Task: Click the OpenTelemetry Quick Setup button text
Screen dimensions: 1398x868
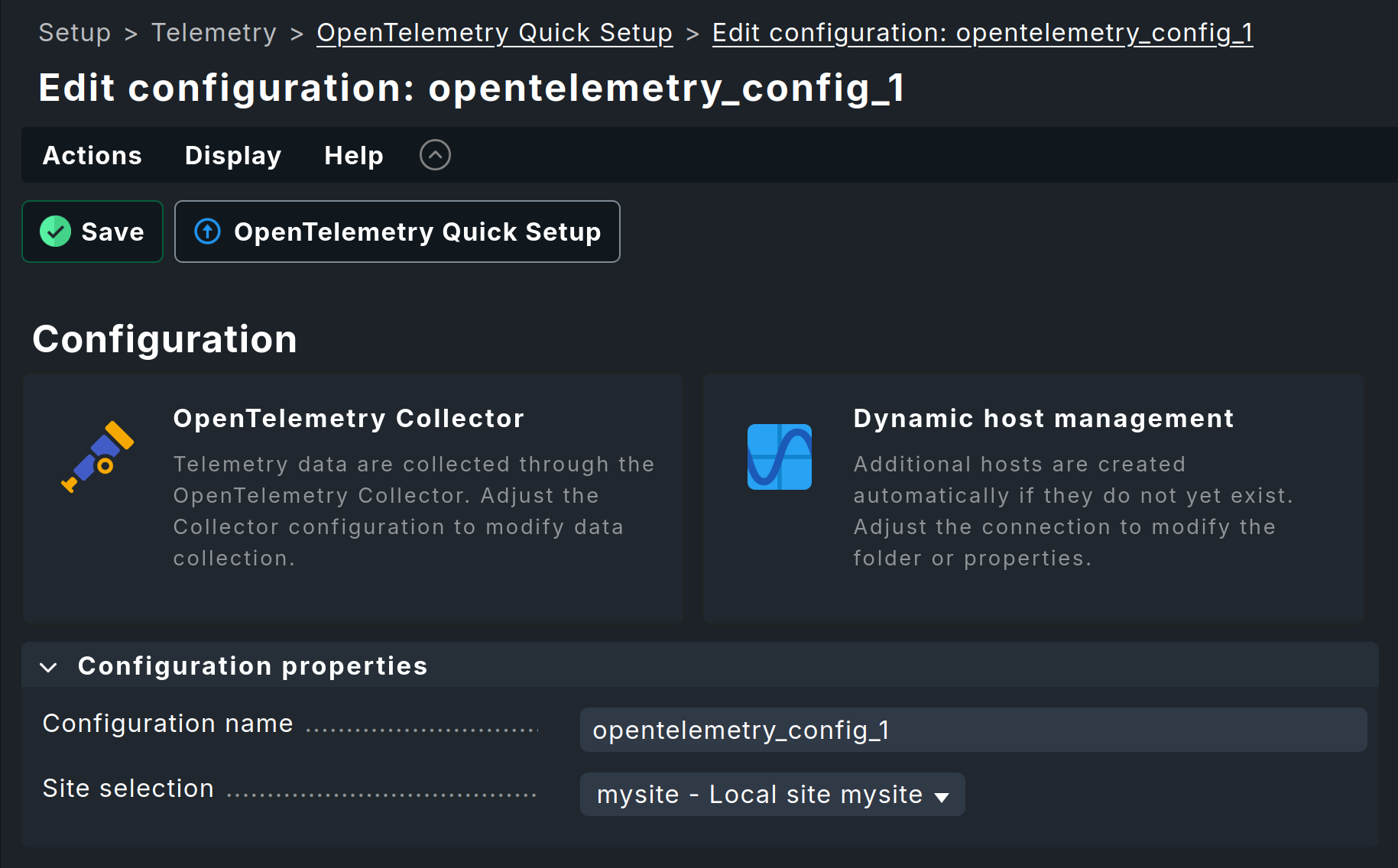Action: (x=417, y=232)
